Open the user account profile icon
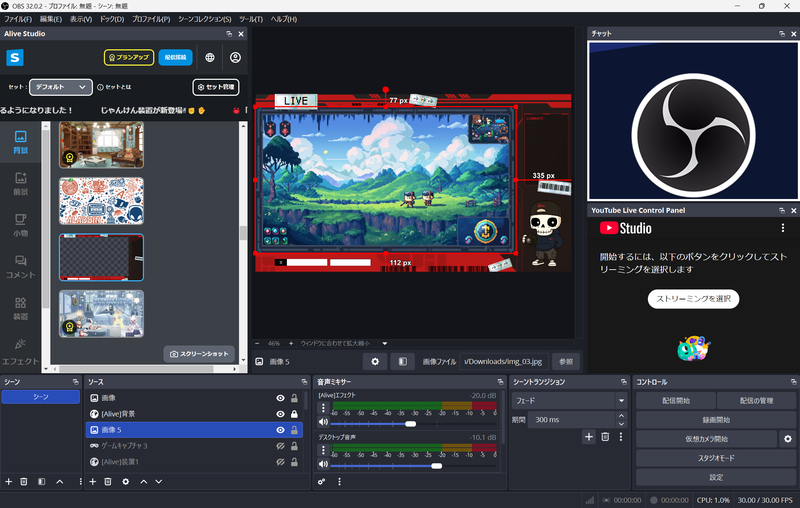This screenshot has height=508, width=800. 235,58
